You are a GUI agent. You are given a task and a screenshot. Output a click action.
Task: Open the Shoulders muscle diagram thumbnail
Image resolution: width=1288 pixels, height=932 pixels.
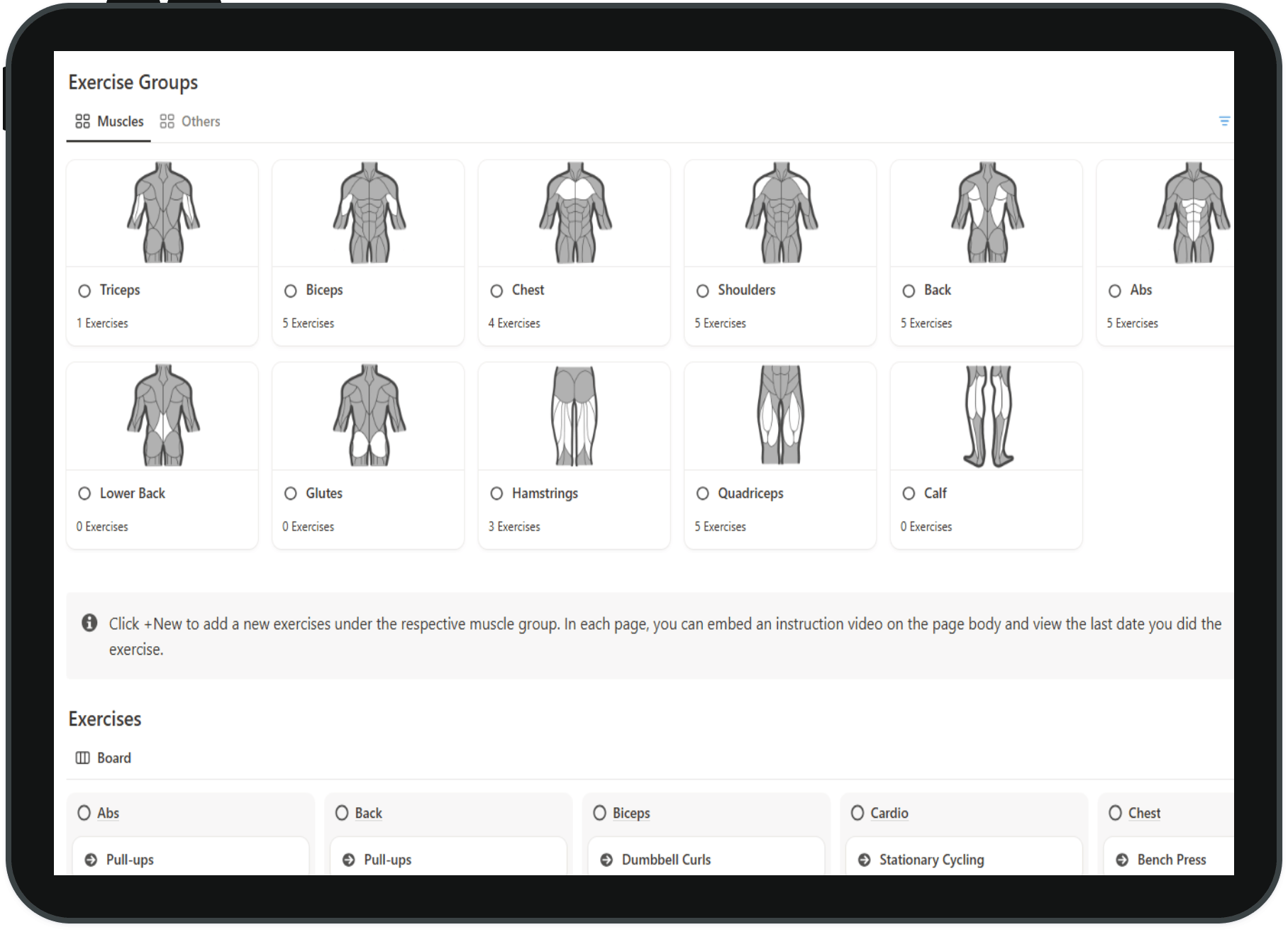tap(781, 213)
